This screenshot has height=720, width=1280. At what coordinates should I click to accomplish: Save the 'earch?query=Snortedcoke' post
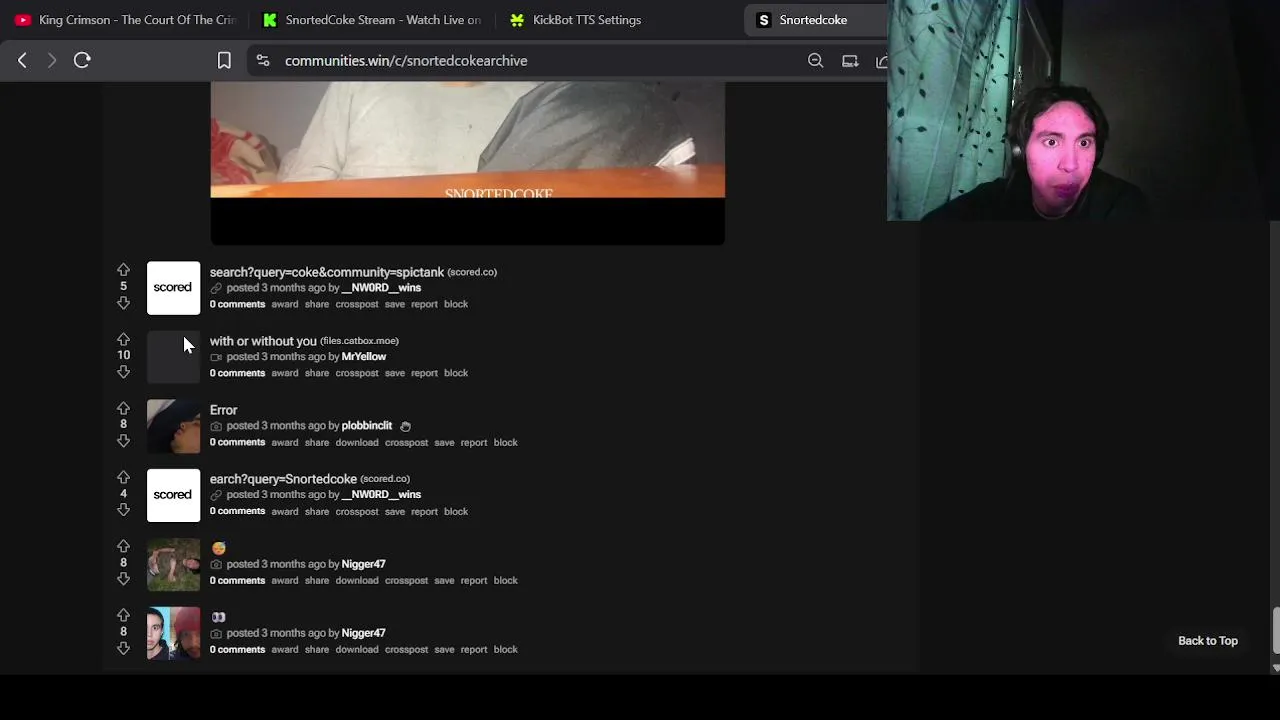click(x=395, y=511)
